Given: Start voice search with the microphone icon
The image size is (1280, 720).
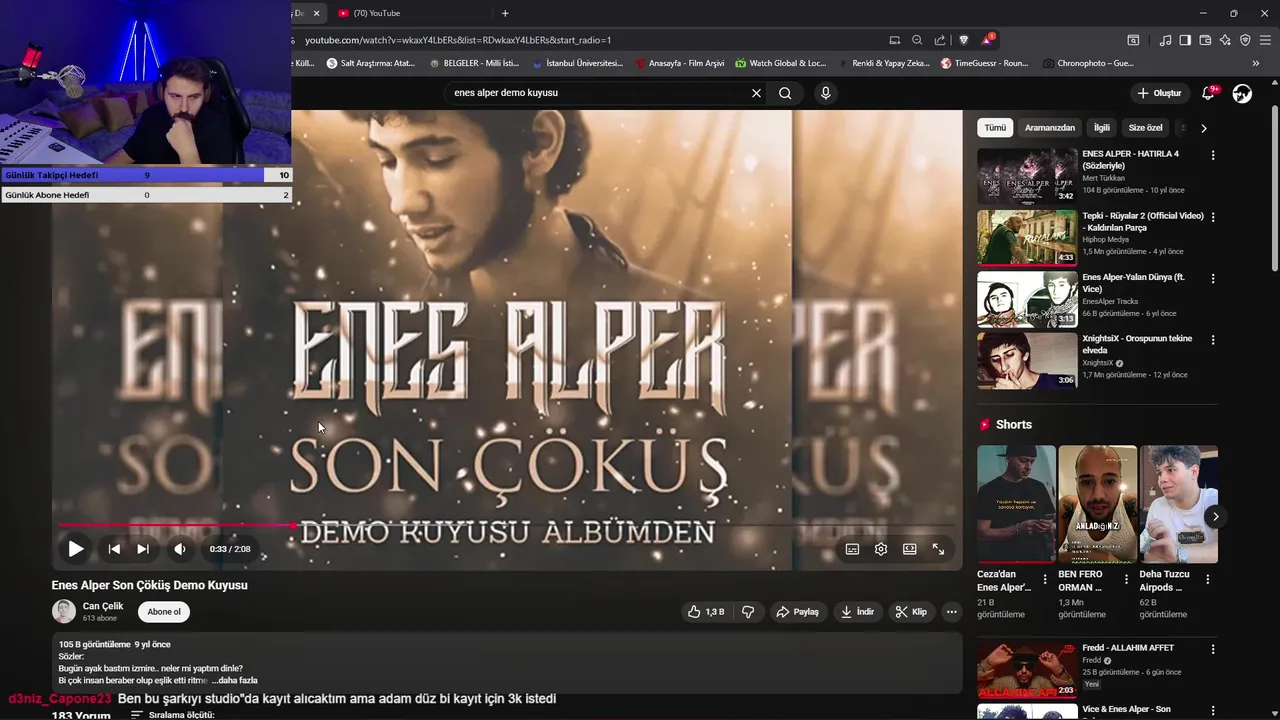Looking at the screenshot, I should pyautogui.click(x=825, y=93).
